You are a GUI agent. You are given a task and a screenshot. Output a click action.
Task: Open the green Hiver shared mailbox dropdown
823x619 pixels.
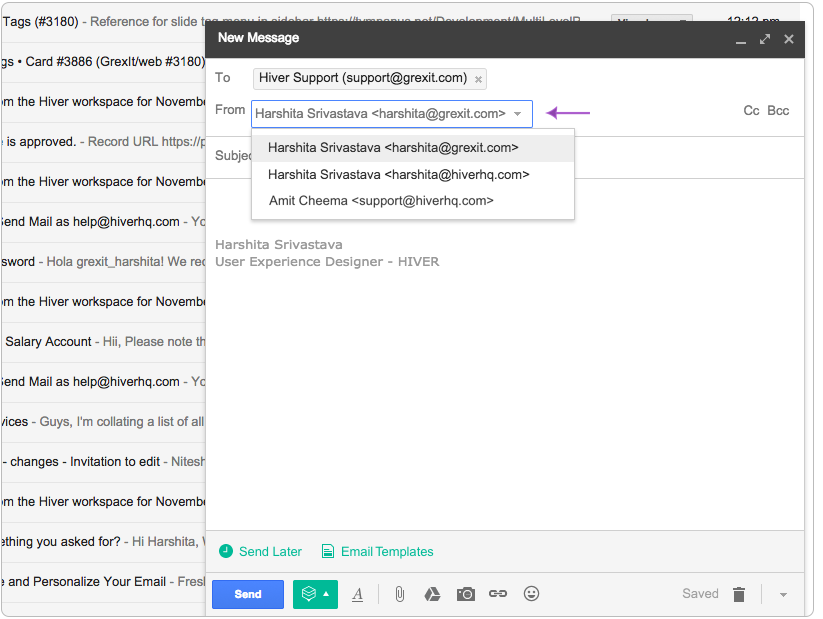315,594
